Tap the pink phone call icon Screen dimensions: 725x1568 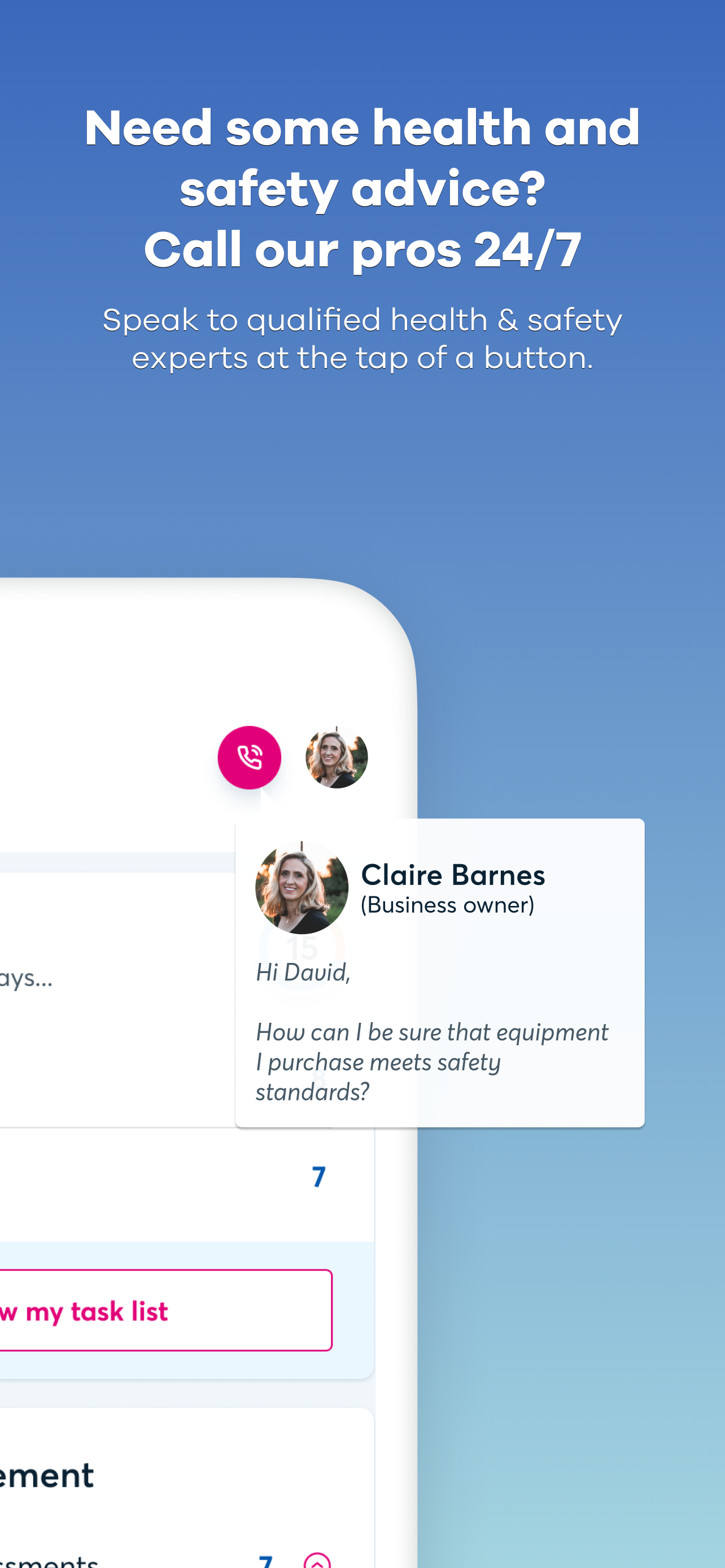coord(249,757)
